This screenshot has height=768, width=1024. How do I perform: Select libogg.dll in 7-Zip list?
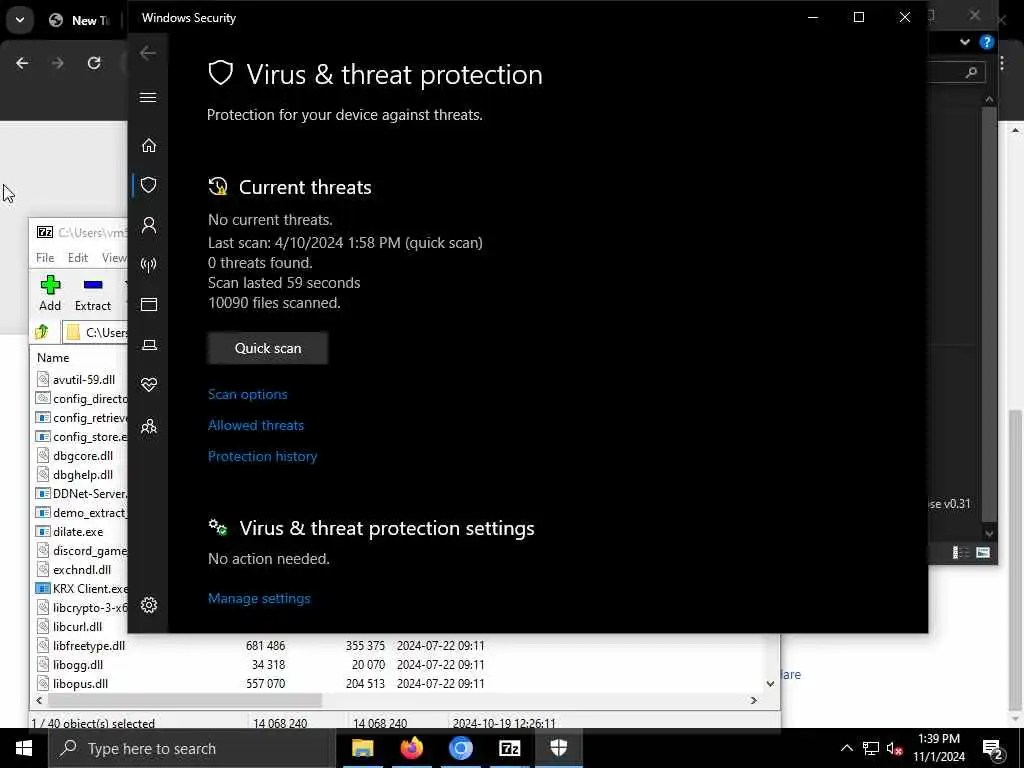[78, 665]
